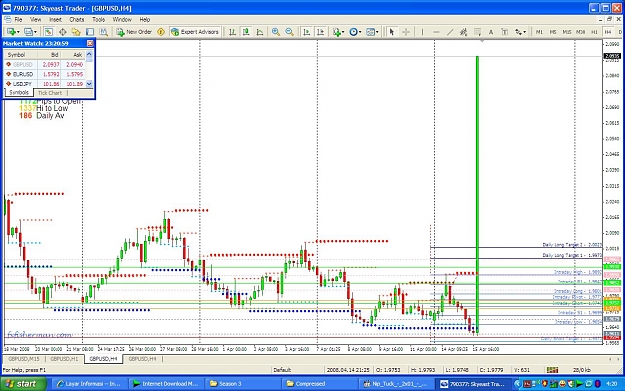Open the Arrows objects icon
Viewport: 625px width, 391px height.
pyautogui.click(x=518, y=32)
